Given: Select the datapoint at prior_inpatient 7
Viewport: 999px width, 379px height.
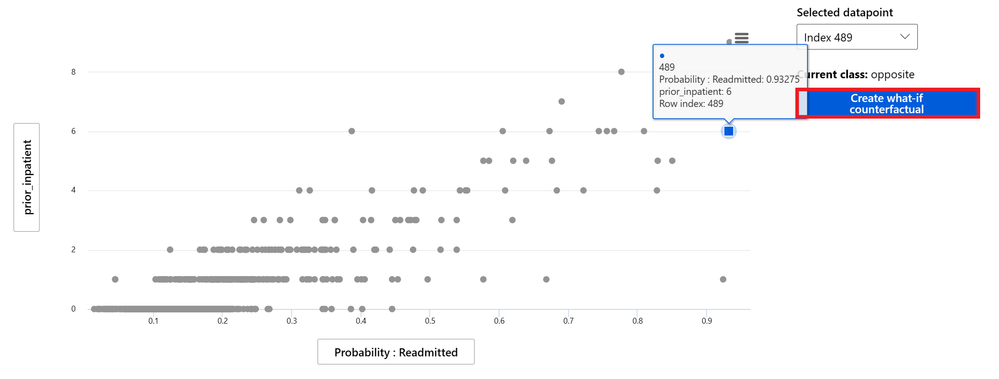Looking at the screenshot, I should coord(561,101).
